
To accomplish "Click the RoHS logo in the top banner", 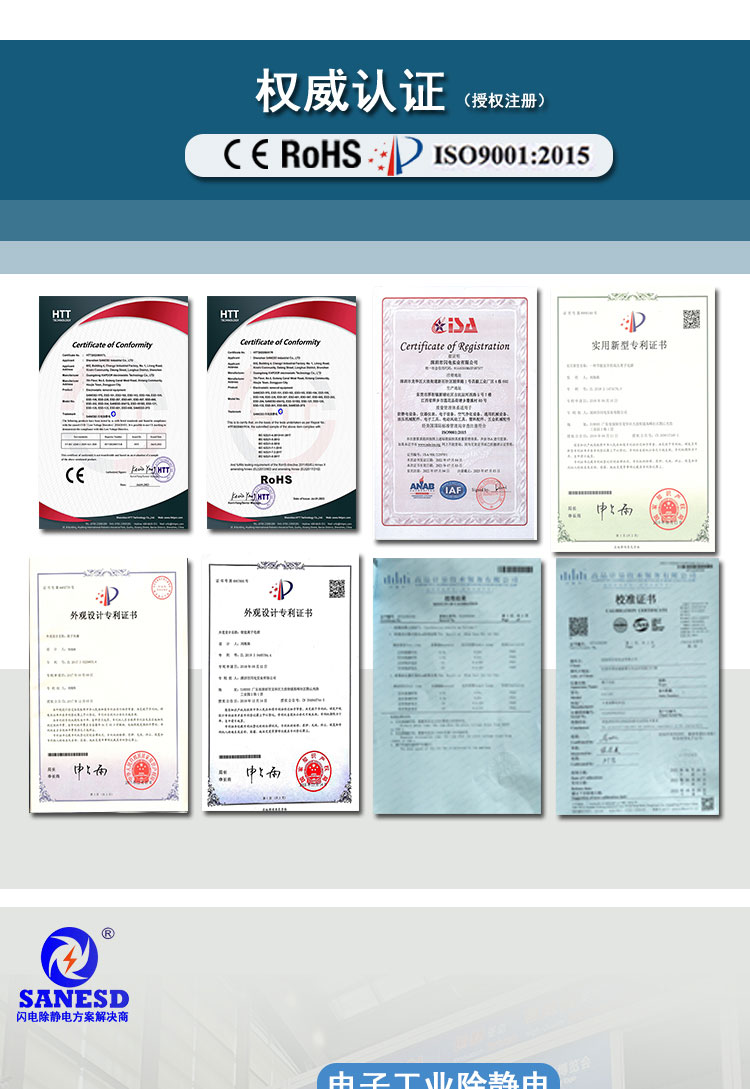I will (x=320, y=155).
